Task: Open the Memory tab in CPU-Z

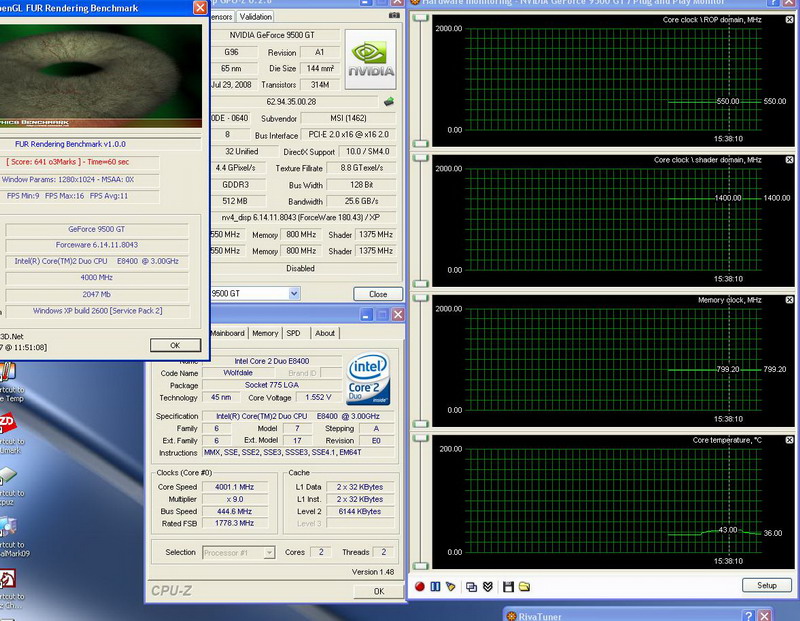Action: click(x=265, y=333)
